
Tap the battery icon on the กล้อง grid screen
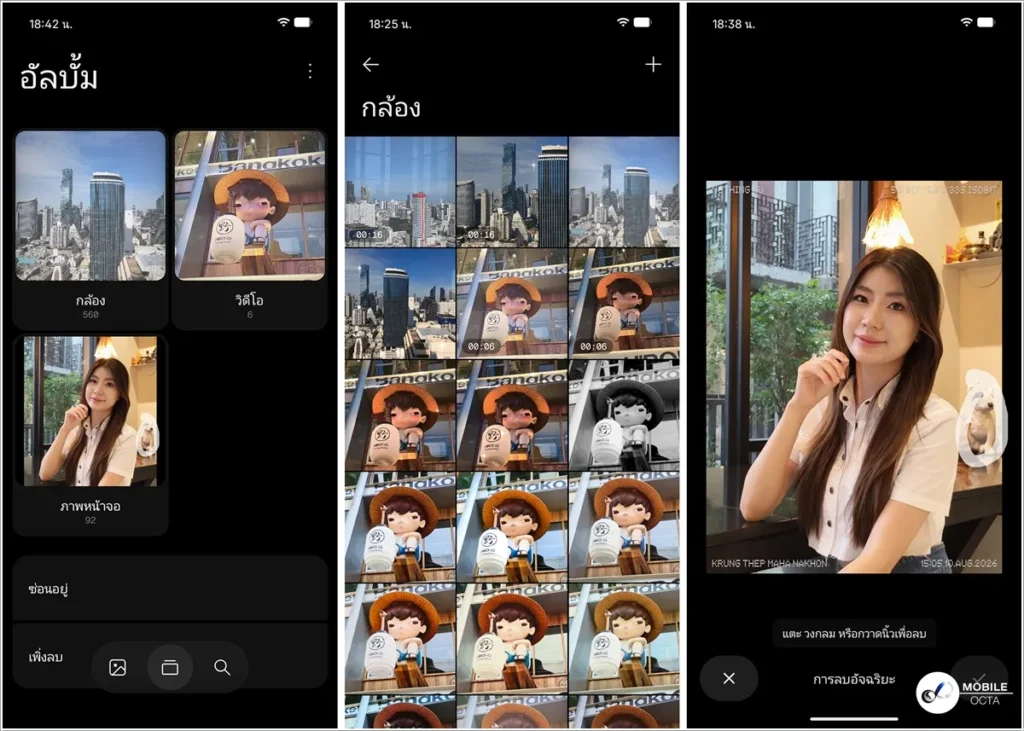[x=643, y=22]
